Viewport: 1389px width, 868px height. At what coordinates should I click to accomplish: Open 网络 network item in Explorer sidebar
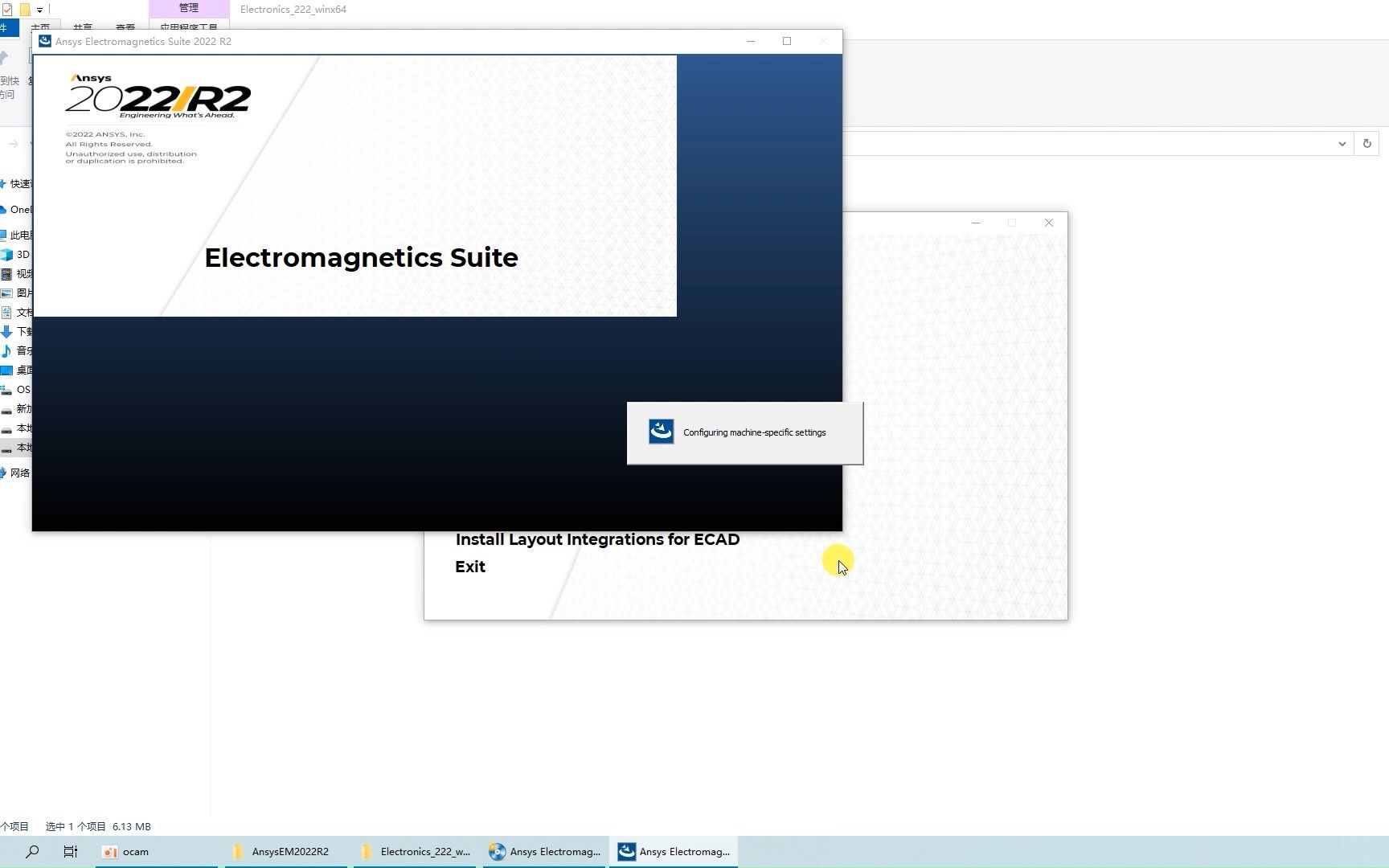[16, 473]
